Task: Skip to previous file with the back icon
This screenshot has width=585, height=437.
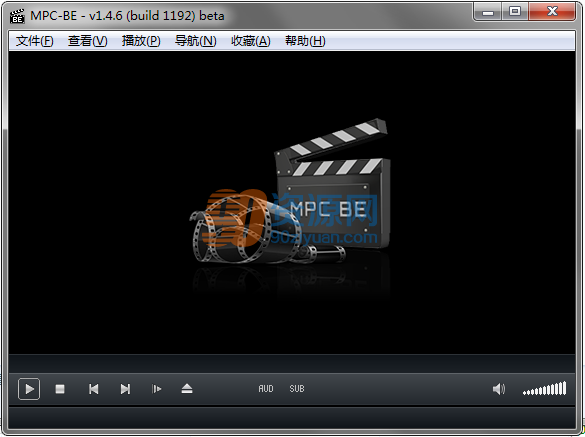Action: point(93,389)
